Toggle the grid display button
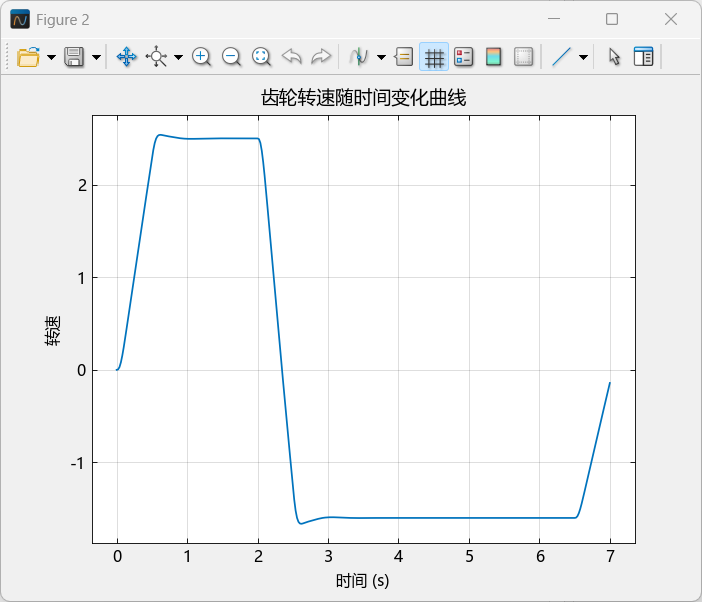The height and width of the screenshot is (602, 702). (x=434, y=57)
